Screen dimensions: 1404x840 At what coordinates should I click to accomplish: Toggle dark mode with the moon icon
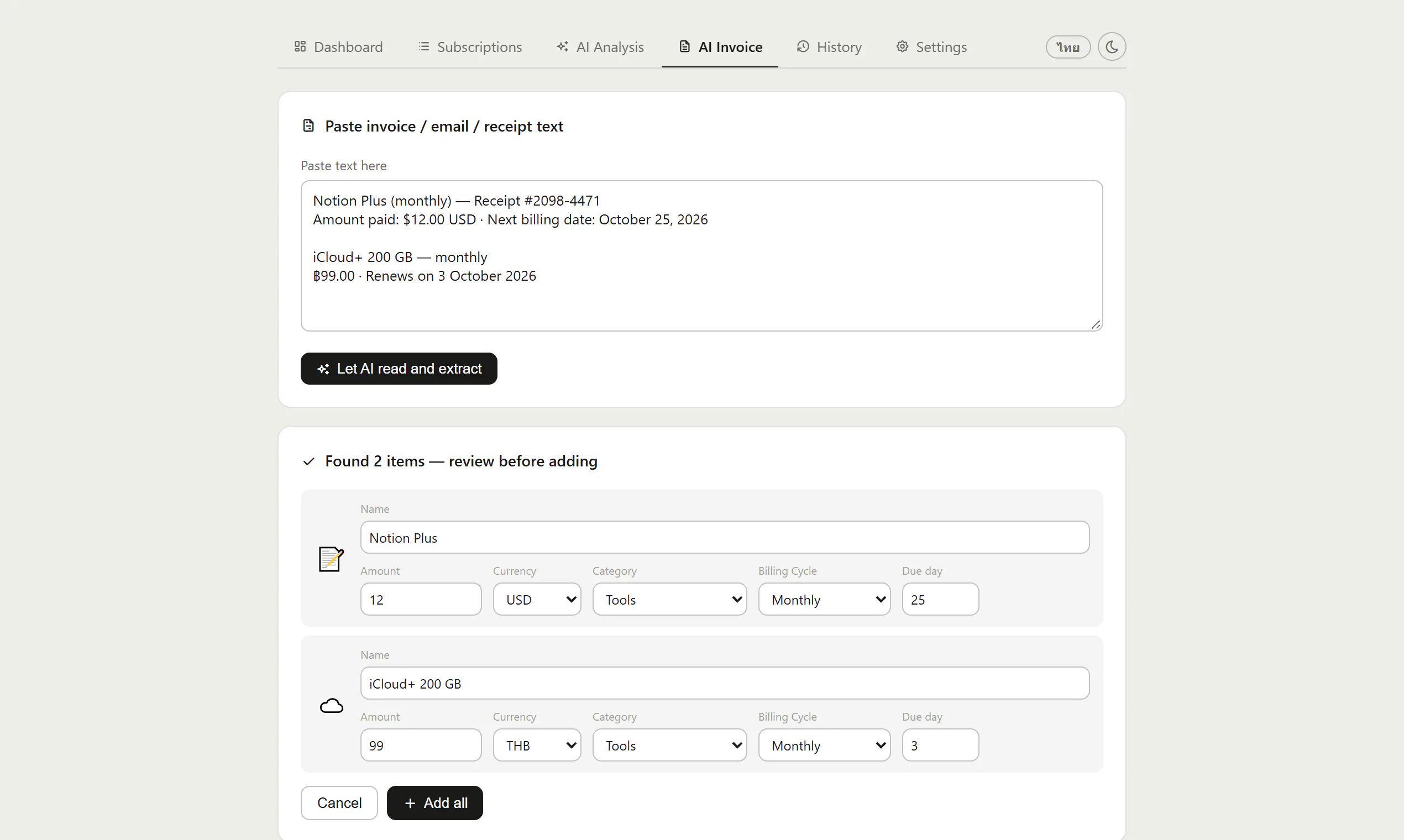[x=1112, y=46]
